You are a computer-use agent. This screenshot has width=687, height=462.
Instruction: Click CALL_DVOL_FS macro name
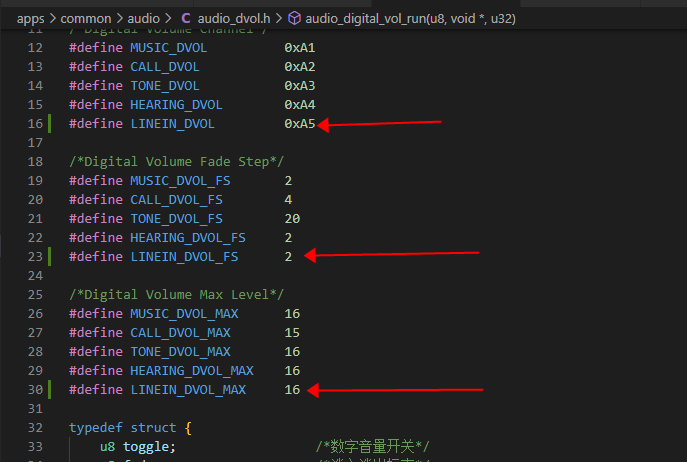tap(176, 200)
